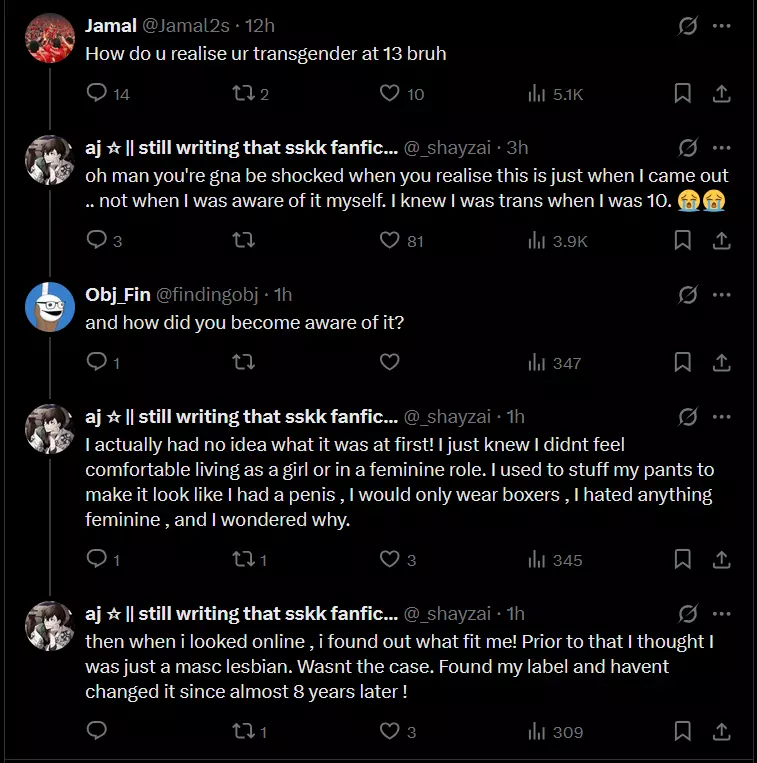Open the 3h timestamp on aj's reply
This screenshot has width=757, height=763.
click(x=517, y=148)
